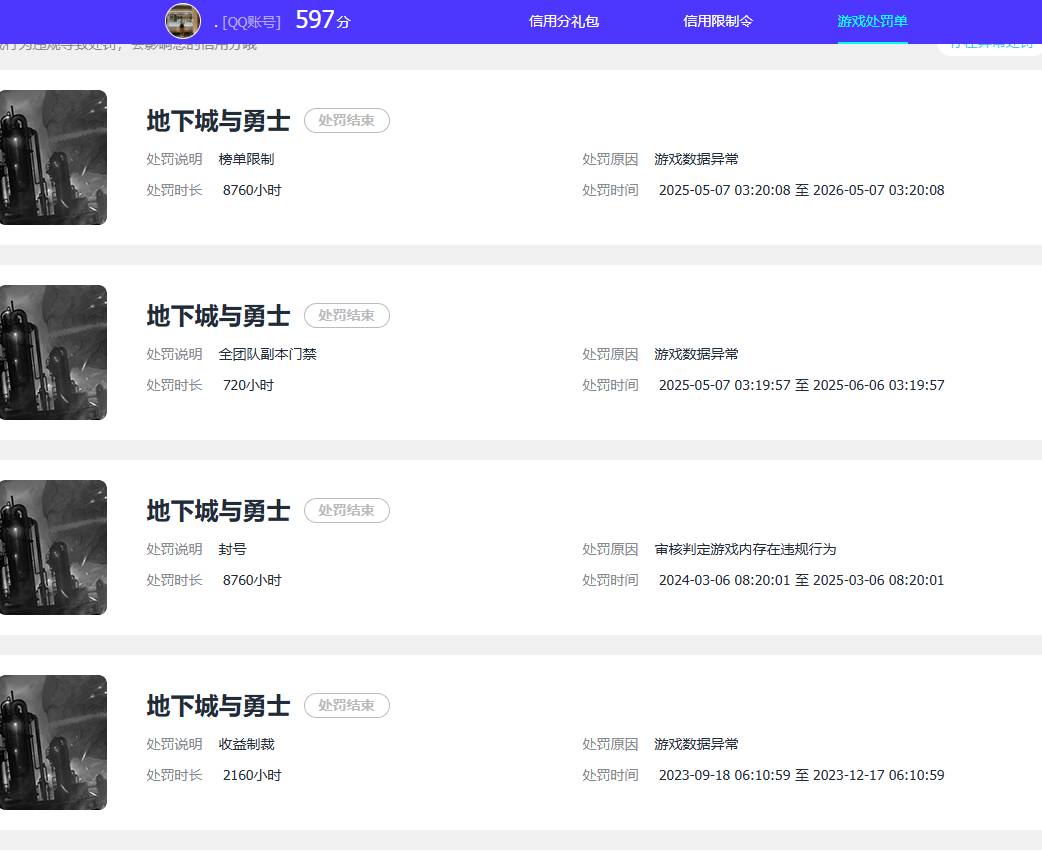Image resolution: width=1042 pixels, height=852 pixels.
Task: Click the user avatar in the header
Action: point(183,21)
